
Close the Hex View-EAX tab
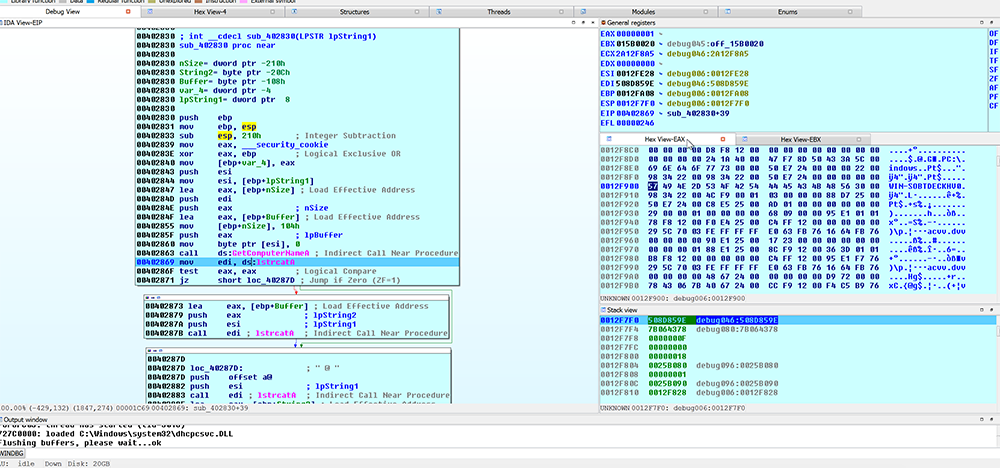[723, 138]
